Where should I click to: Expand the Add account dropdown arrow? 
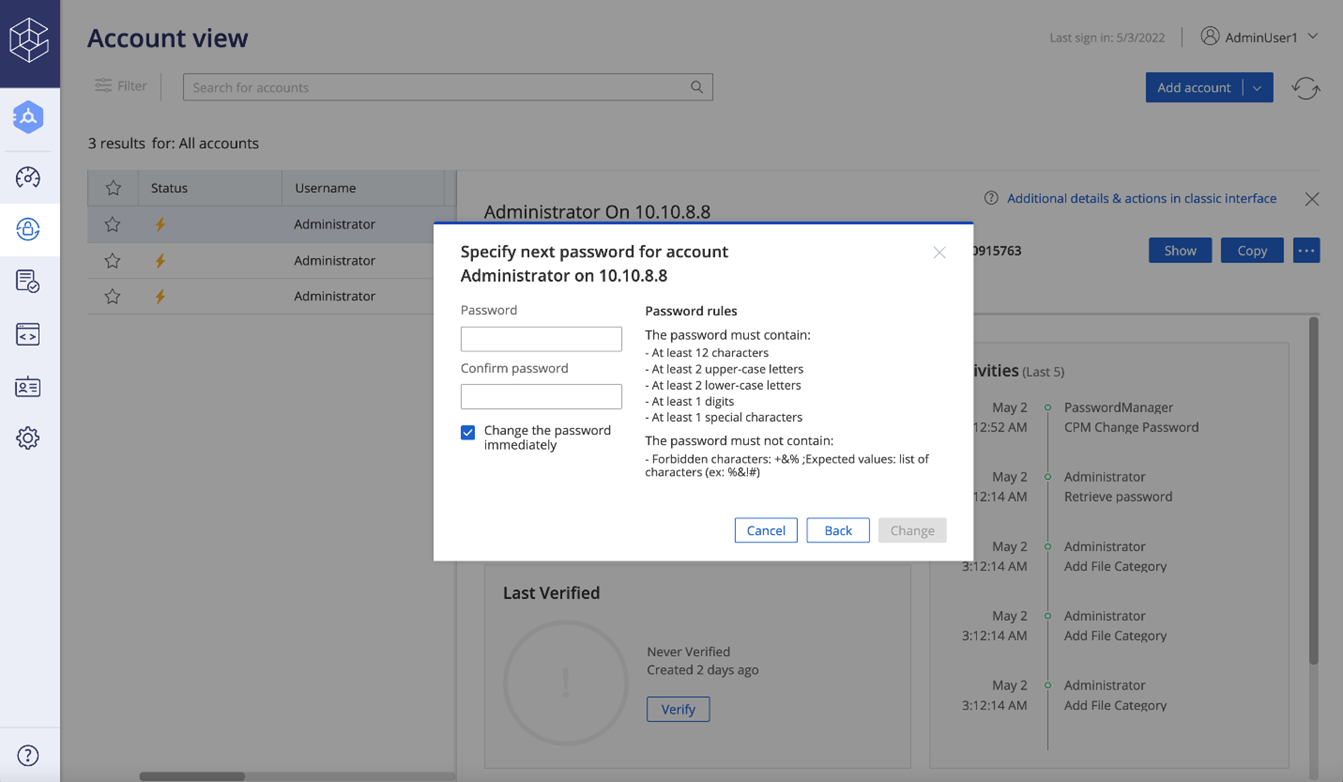1257,88
